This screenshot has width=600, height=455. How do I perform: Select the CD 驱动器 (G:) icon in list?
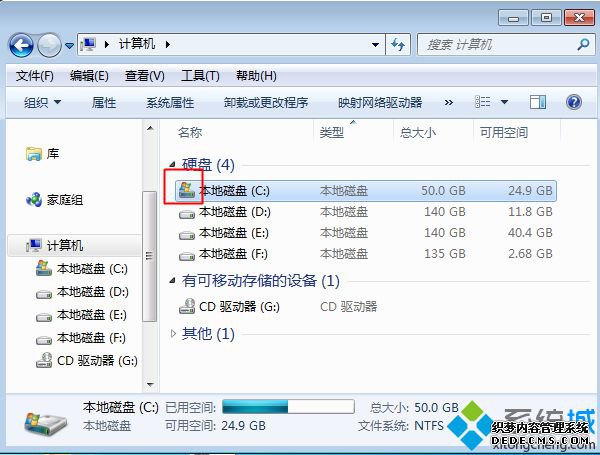point(187,306)
